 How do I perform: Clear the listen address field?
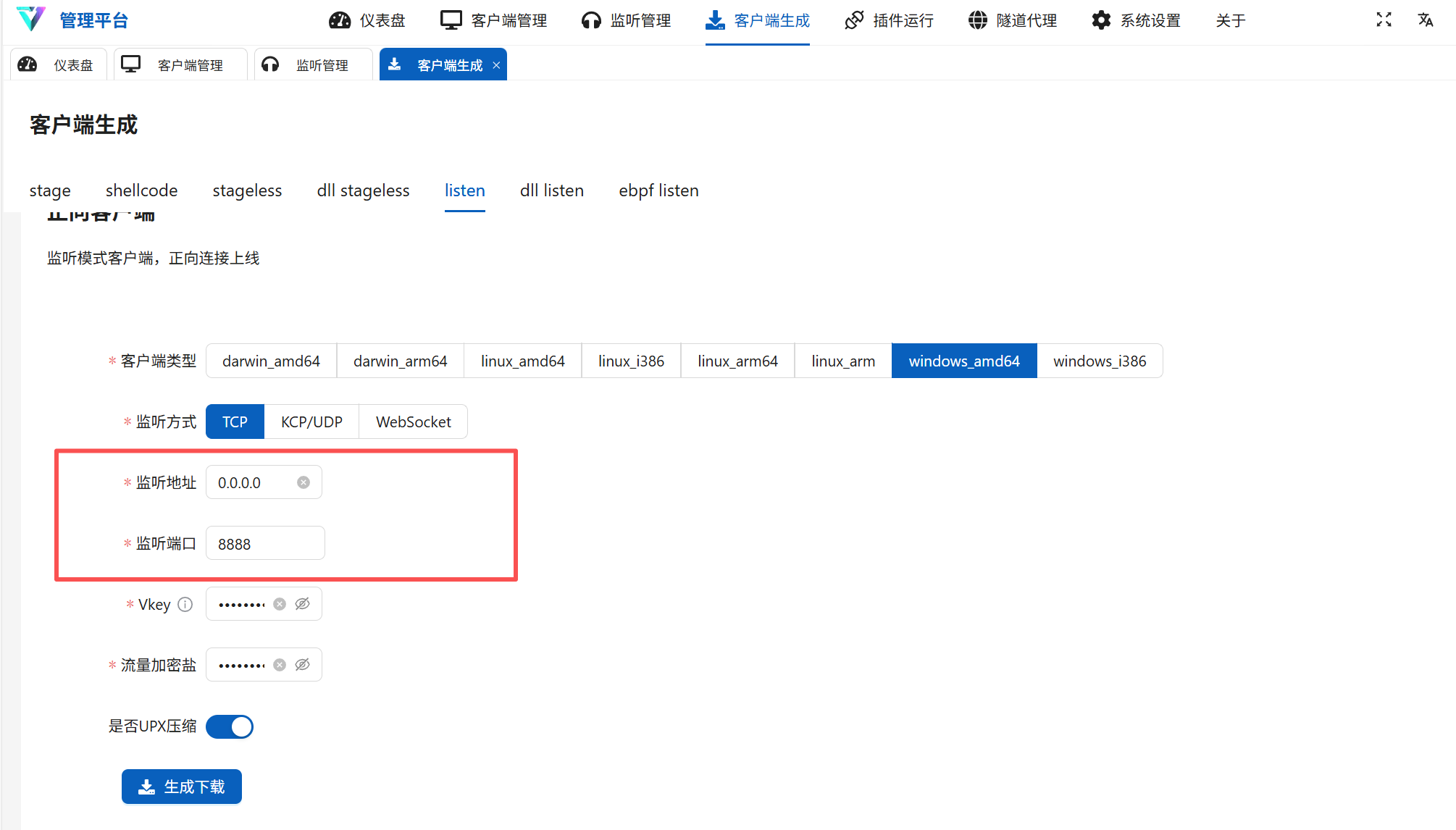(304, 482)
